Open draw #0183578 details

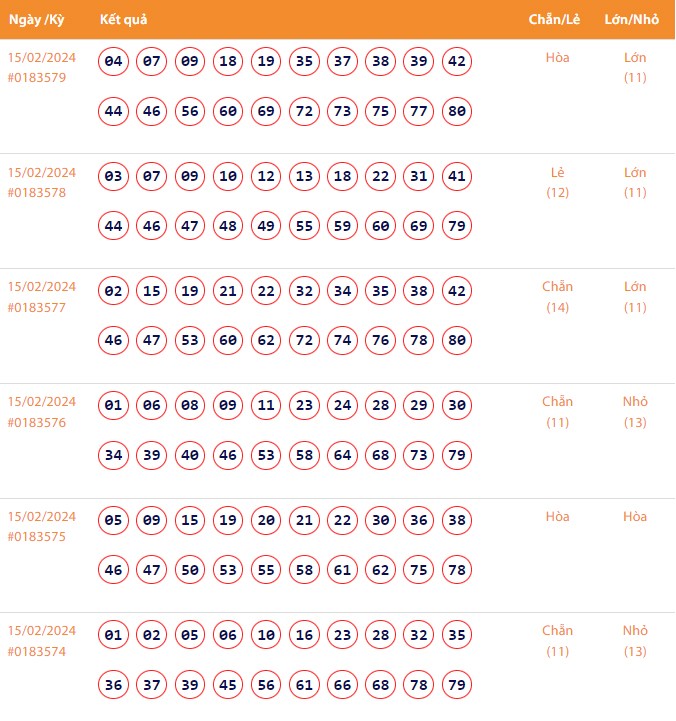[x=36, y=192]
